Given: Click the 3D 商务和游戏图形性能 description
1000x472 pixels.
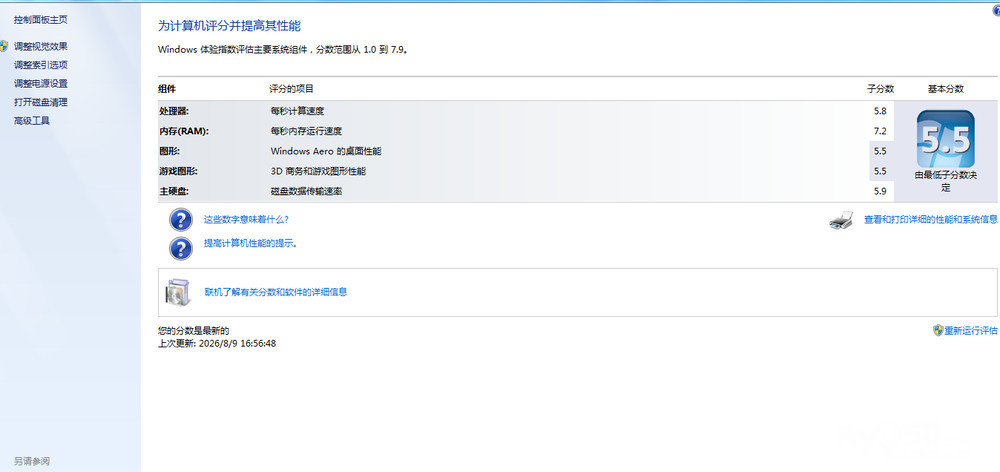Looking at the screenshot, I should coord(318,172).
